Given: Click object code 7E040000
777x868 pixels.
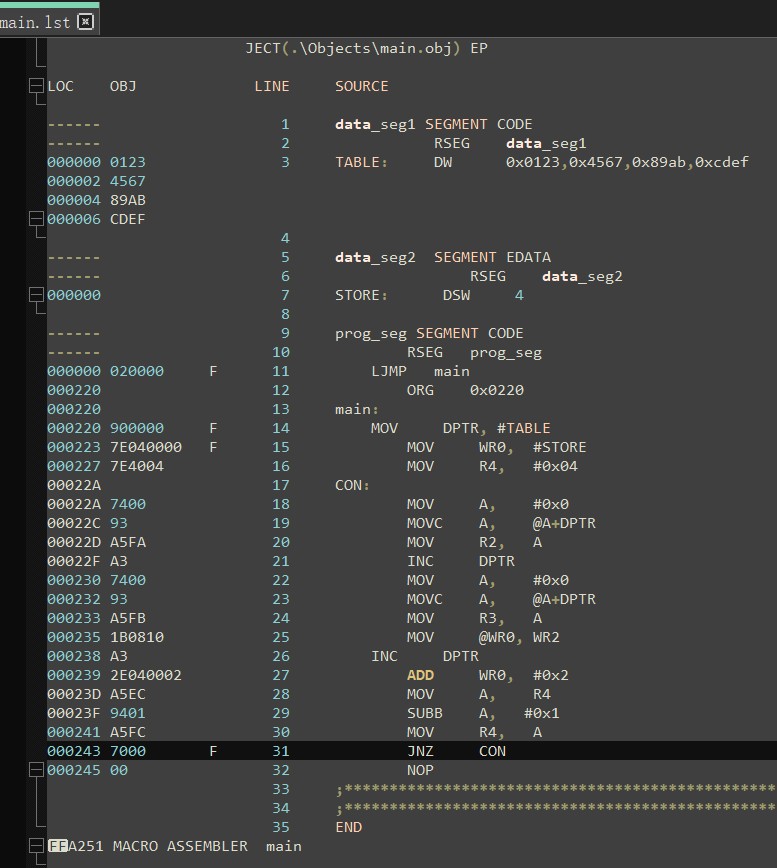Looking at the screenshot, I should [146, 447].
